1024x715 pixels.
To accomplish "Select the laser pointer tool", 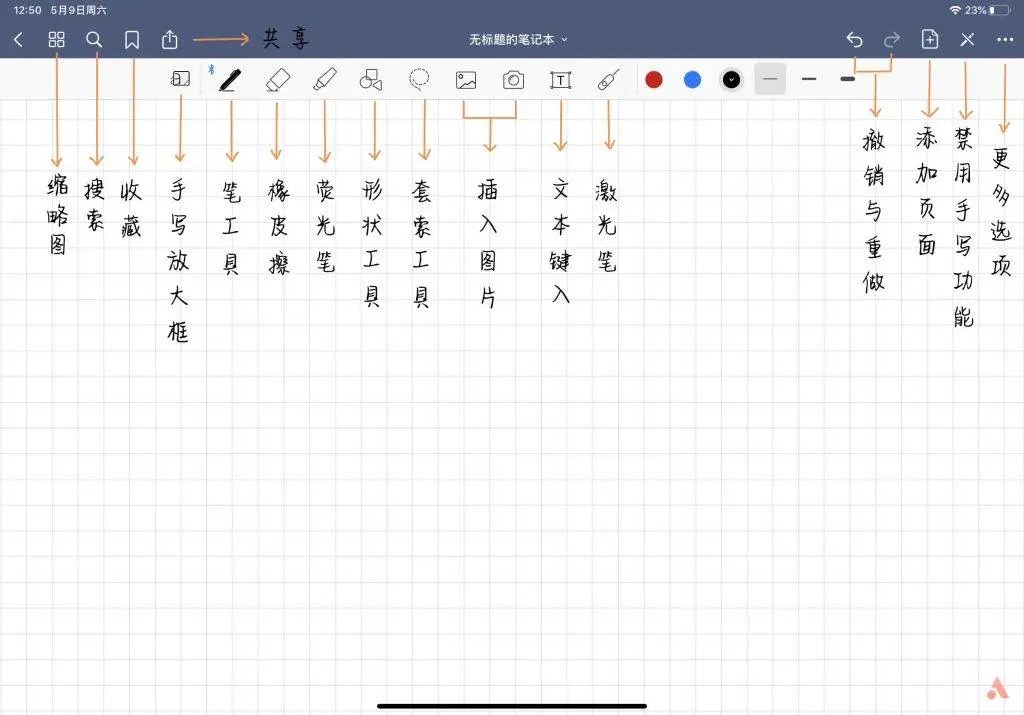I will [x=608, y=80].
